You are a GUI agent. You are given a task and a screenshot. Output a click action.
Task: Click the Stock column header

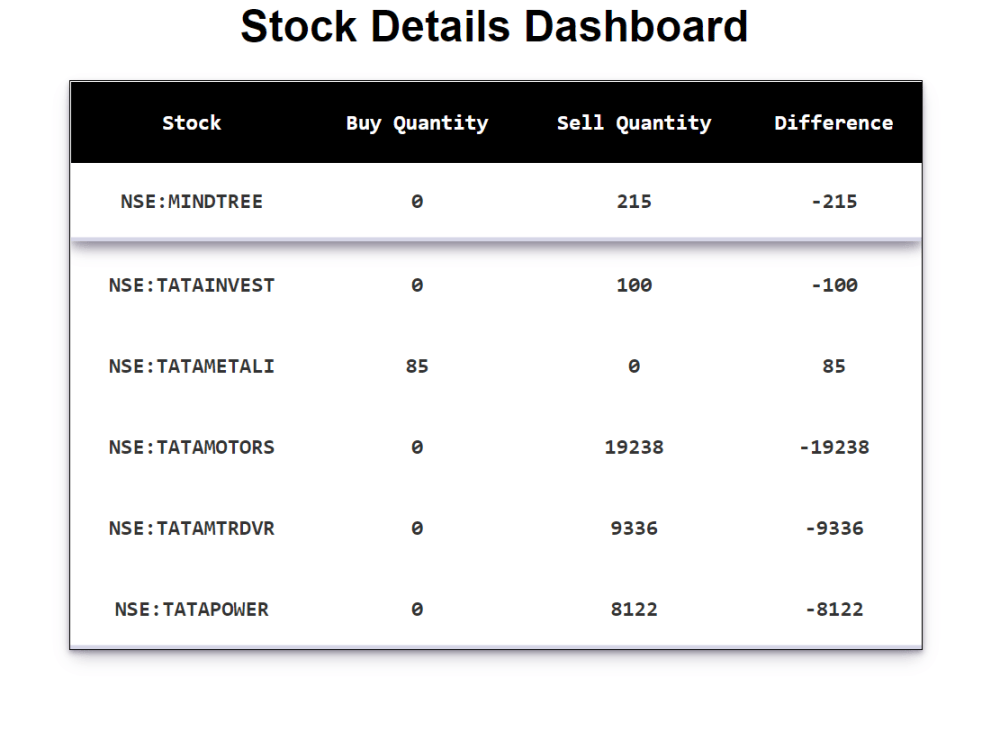point(191,122)
